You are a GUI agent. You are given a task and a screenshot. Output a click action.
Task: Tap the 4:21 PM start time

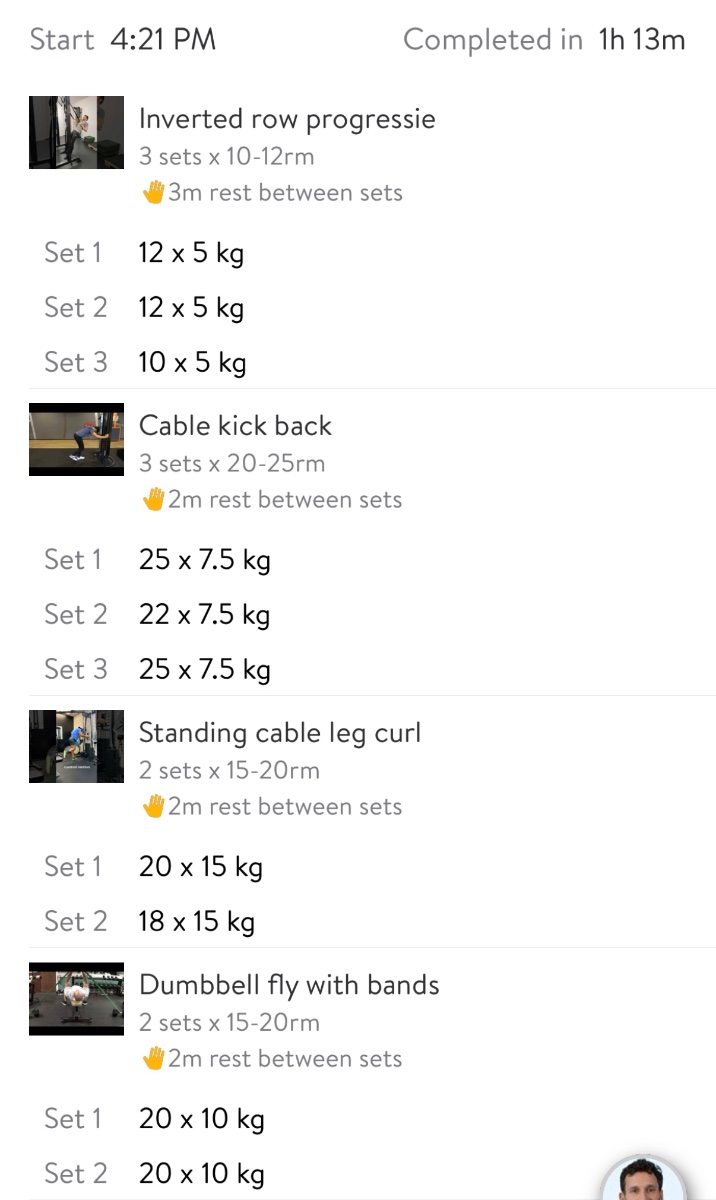(x=163, y=40)
